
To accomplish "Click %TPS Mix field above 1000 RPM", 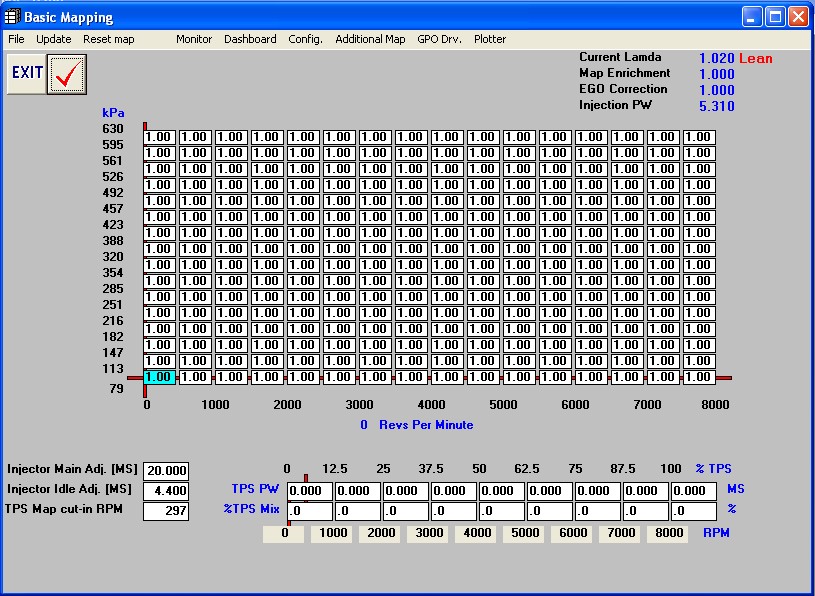I will coord(358,511).
